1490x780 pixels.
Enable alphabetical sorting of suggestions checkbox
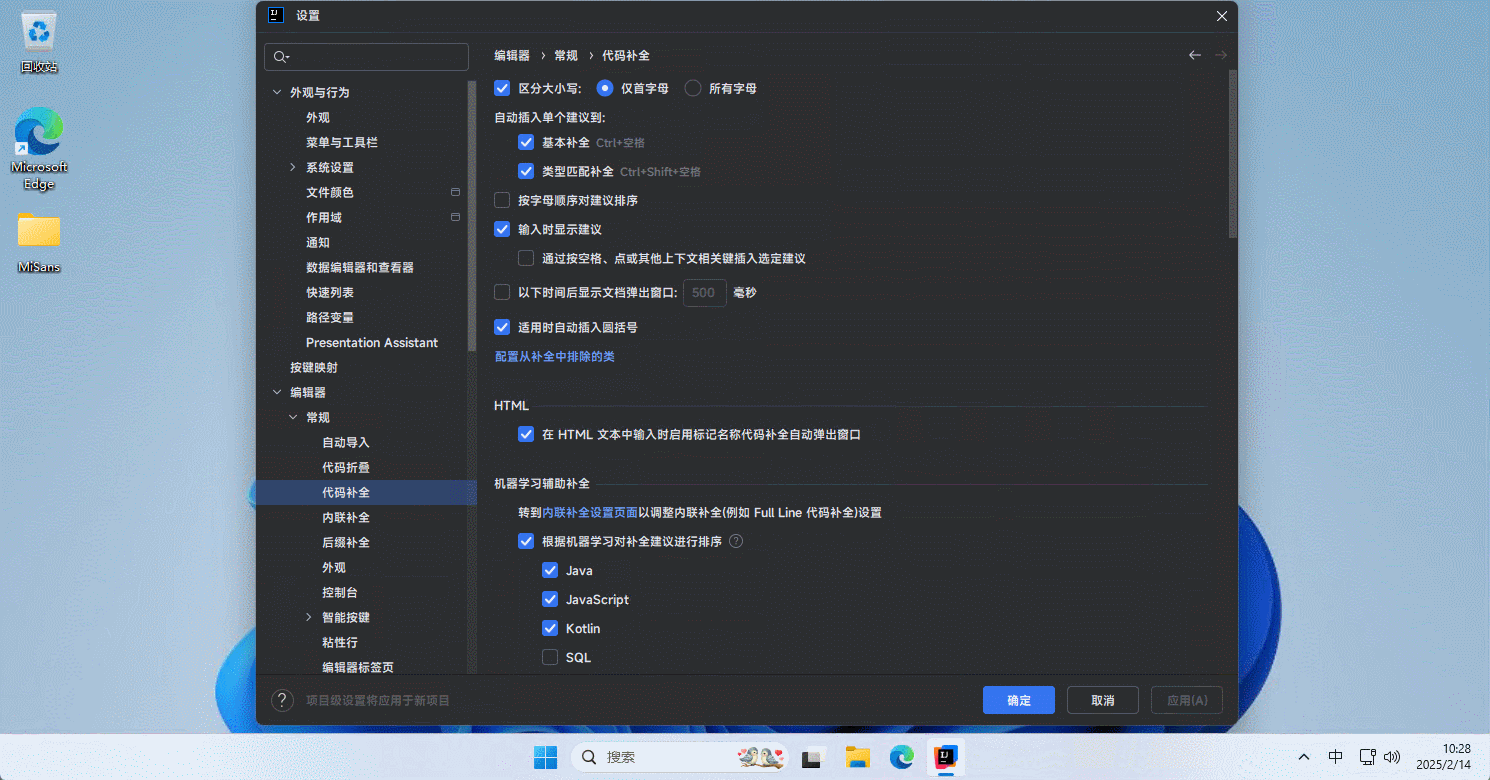(503, 201)
